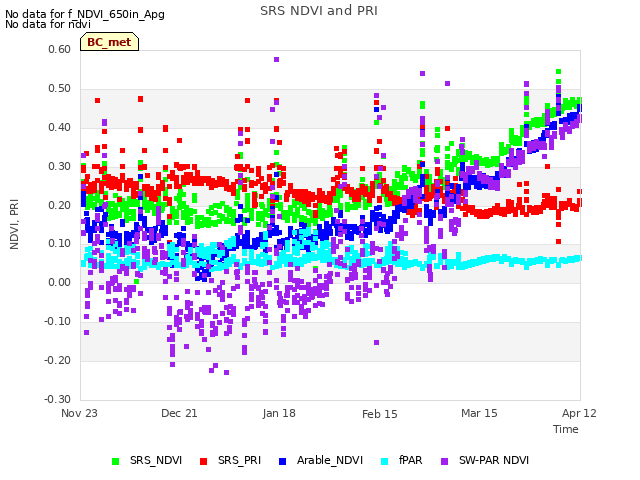Click the Nov 23 x-axis label
This screenshot has width=640, height=480.
point(79,413)
